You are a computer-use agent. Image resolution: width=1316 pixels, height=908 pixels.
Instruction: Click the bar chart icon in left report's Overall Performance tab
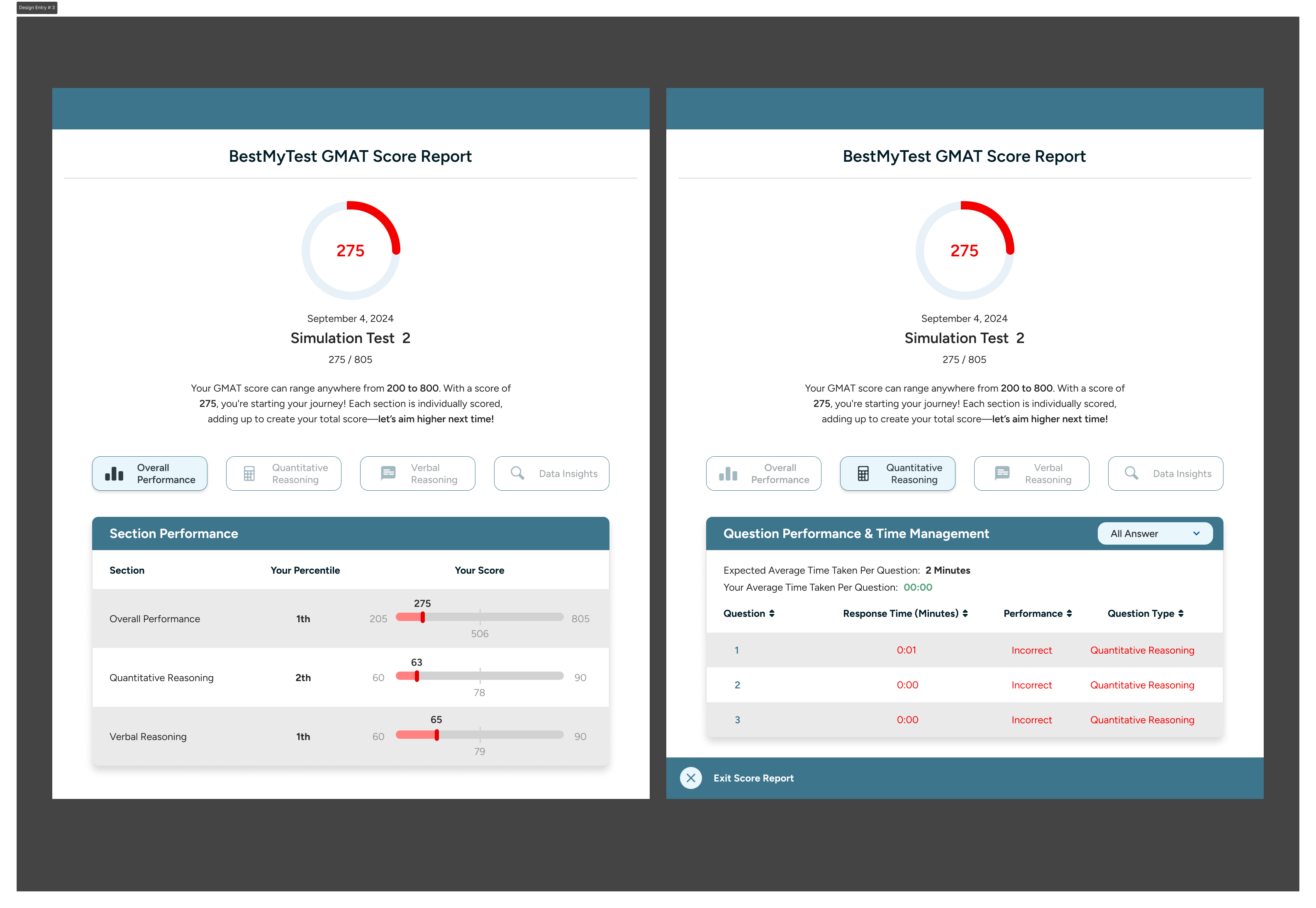pyautogui.click(x=115, y=474)
